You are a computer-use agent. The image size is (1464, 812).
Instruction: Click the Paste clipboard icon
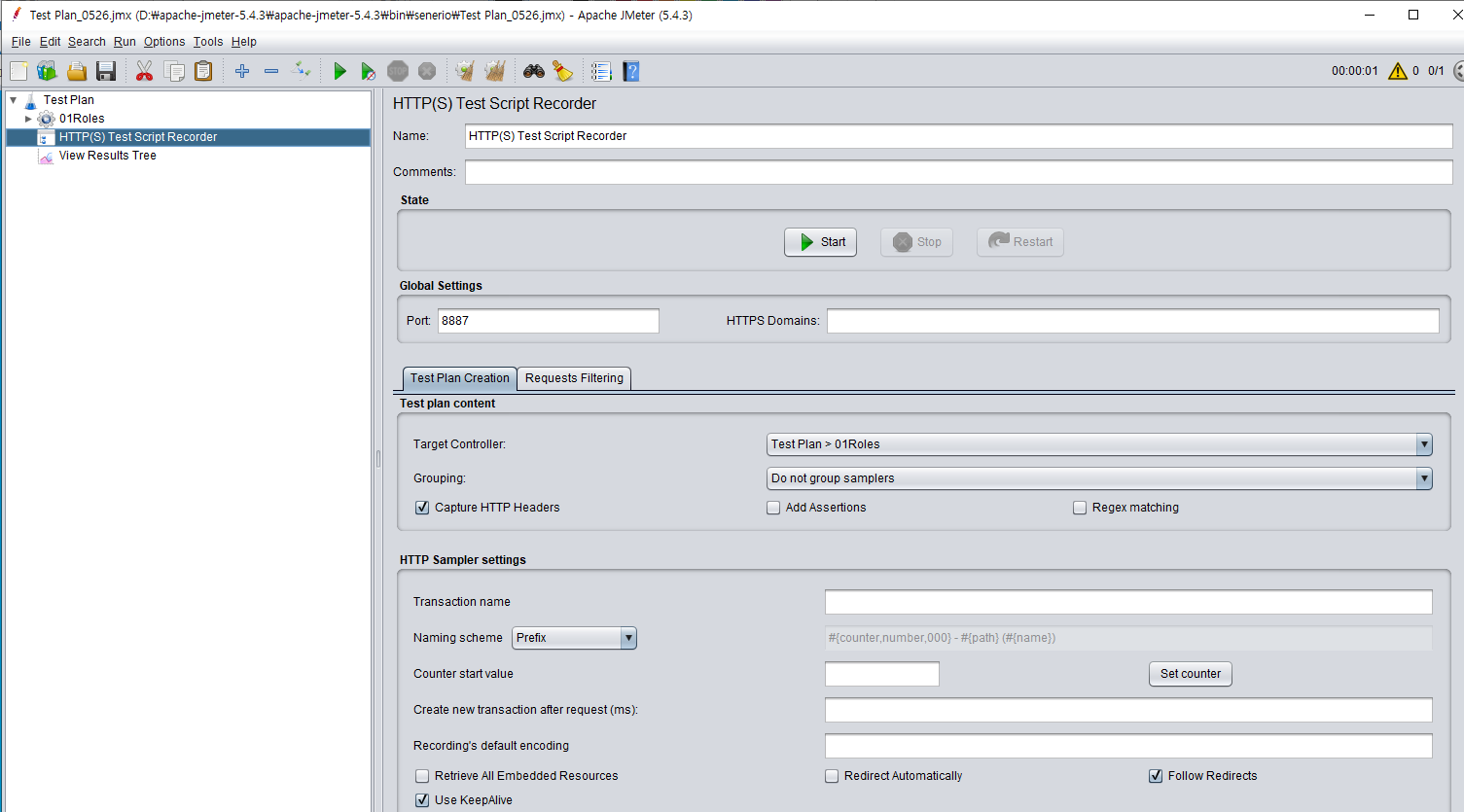pyautogui.click(x=203, y=71)
